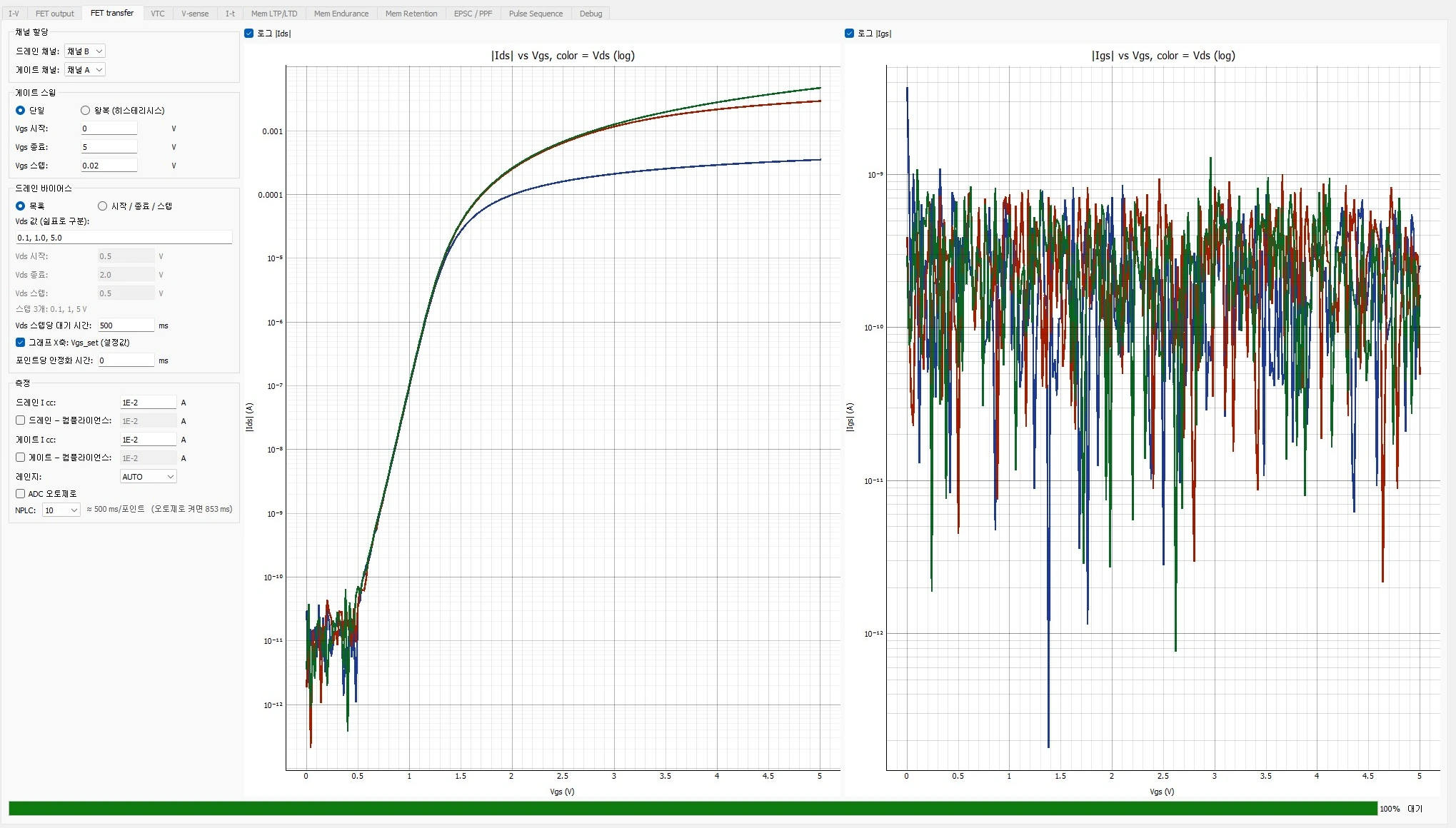Select the round-trip hysteresis radio (왕복)
This screenshot has width=1456, height=828.
click(x=123, y=111)
